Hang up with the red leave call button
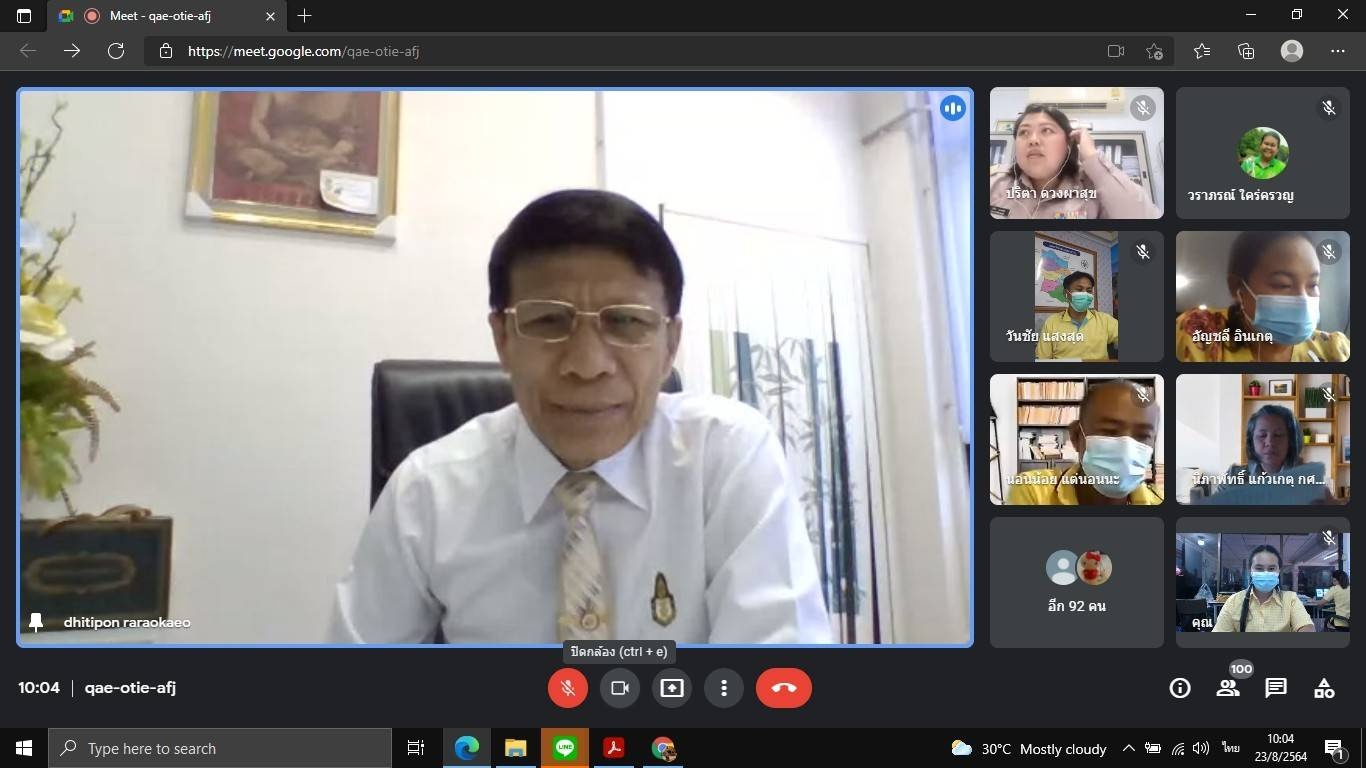This screenshot has height=768, width=1366. [x=783, y=688]
